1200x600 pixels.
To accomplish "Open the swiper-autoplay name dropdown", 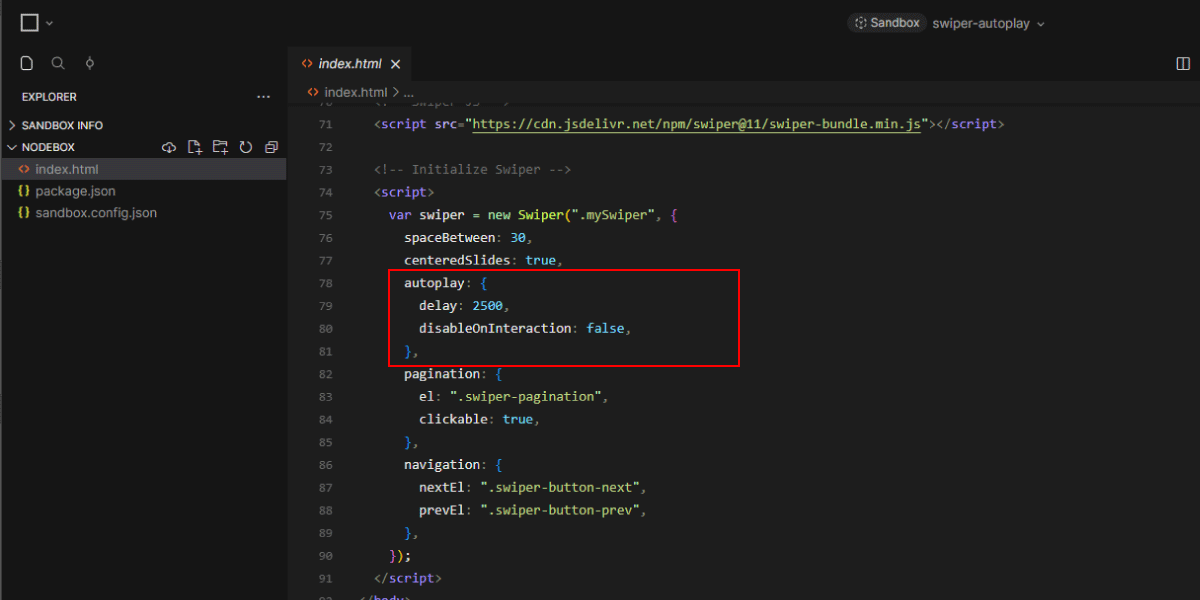I will click(x=988, y=23).
